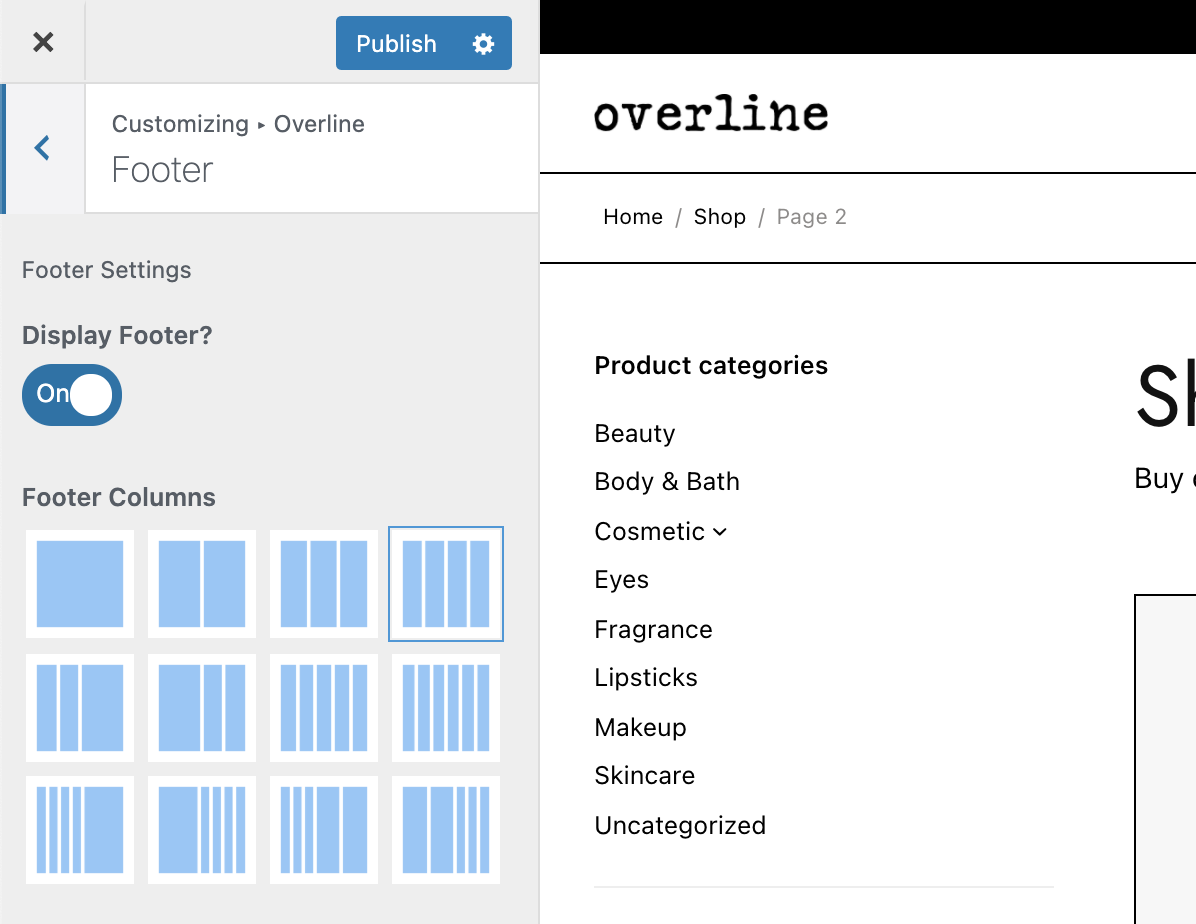Select the four equal columns footer layout
This screenshot has height=924, width=1196.
point(446,583)
